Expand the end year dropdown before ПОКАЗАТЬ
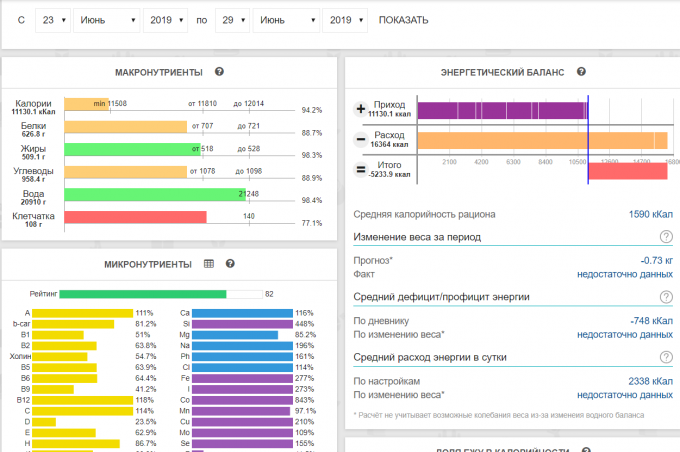680x452 pixels. click(346, 20)
